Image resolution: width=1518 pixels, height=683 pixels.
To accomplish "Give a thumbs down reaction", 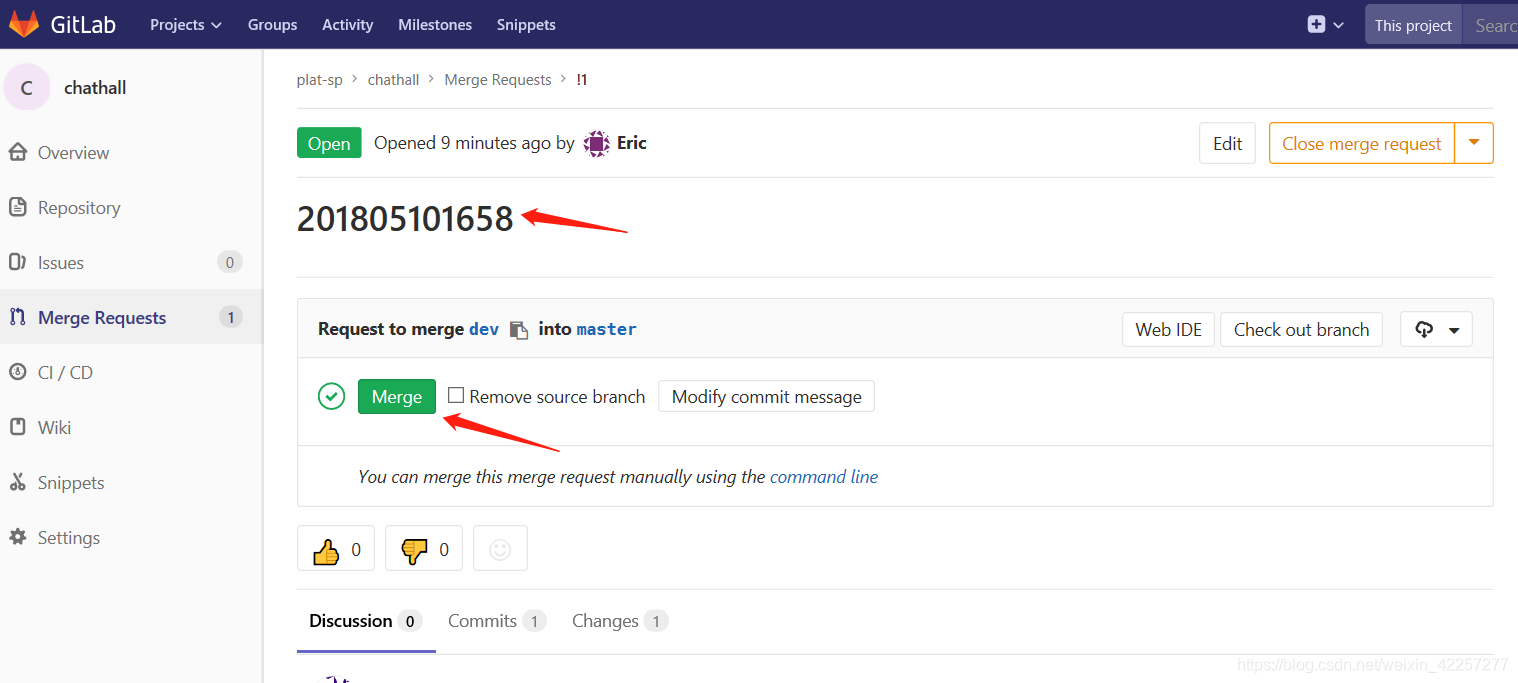I will 424,548.
